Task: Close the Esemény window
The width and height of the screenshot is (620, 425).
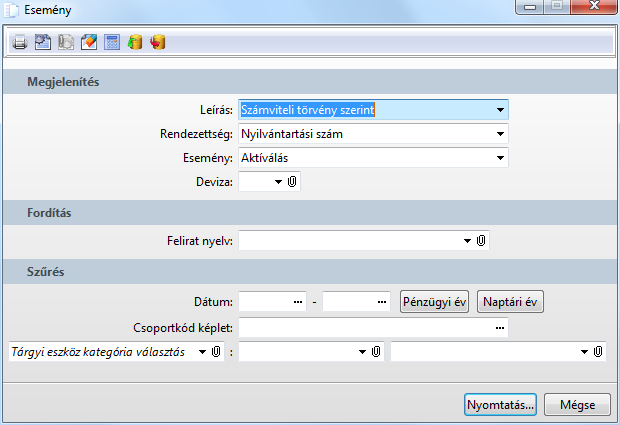Action: coord(594,6)
